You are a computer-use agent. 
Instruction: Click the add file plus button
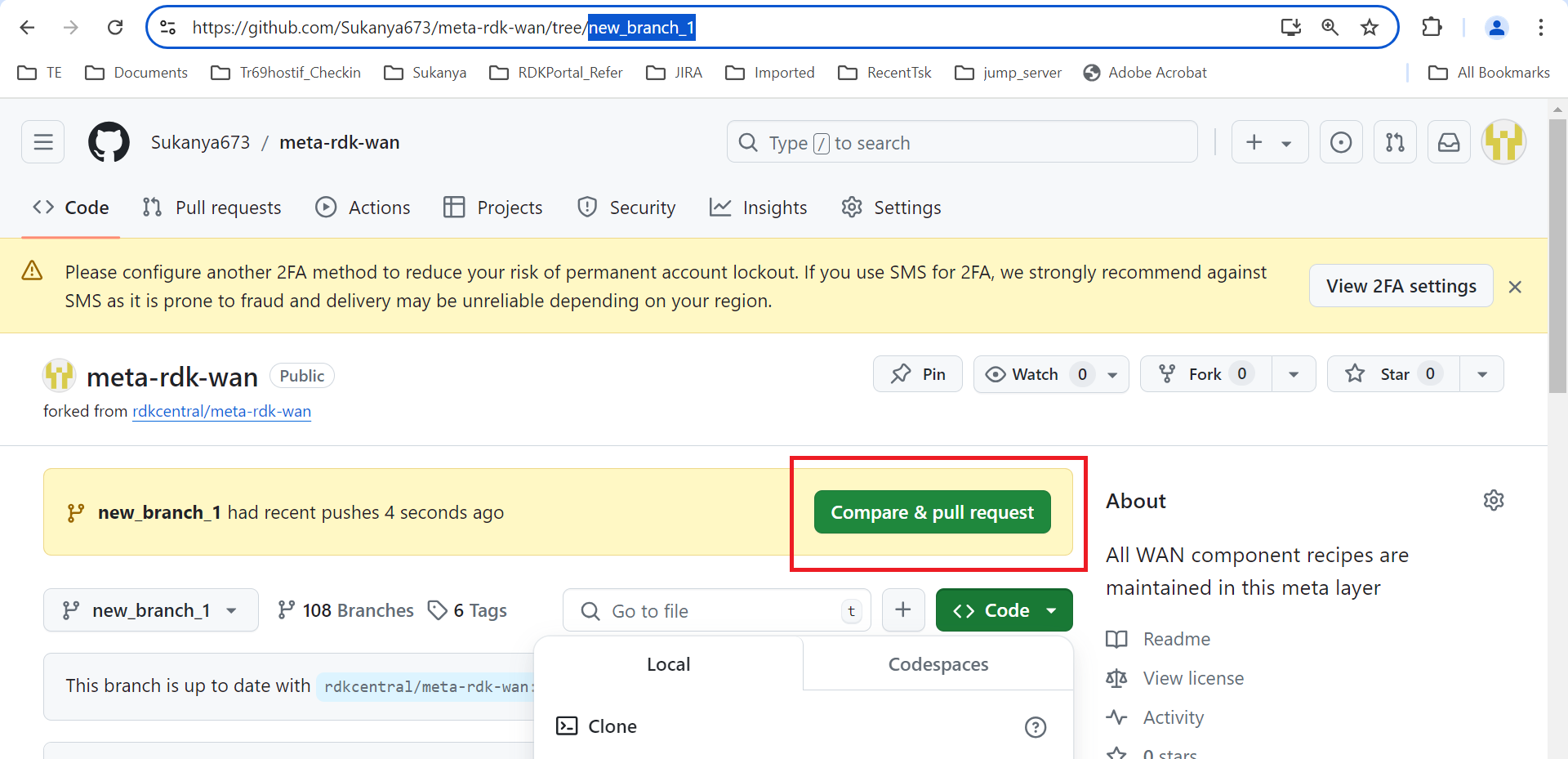pyautogui.click(x=903, y=610)
